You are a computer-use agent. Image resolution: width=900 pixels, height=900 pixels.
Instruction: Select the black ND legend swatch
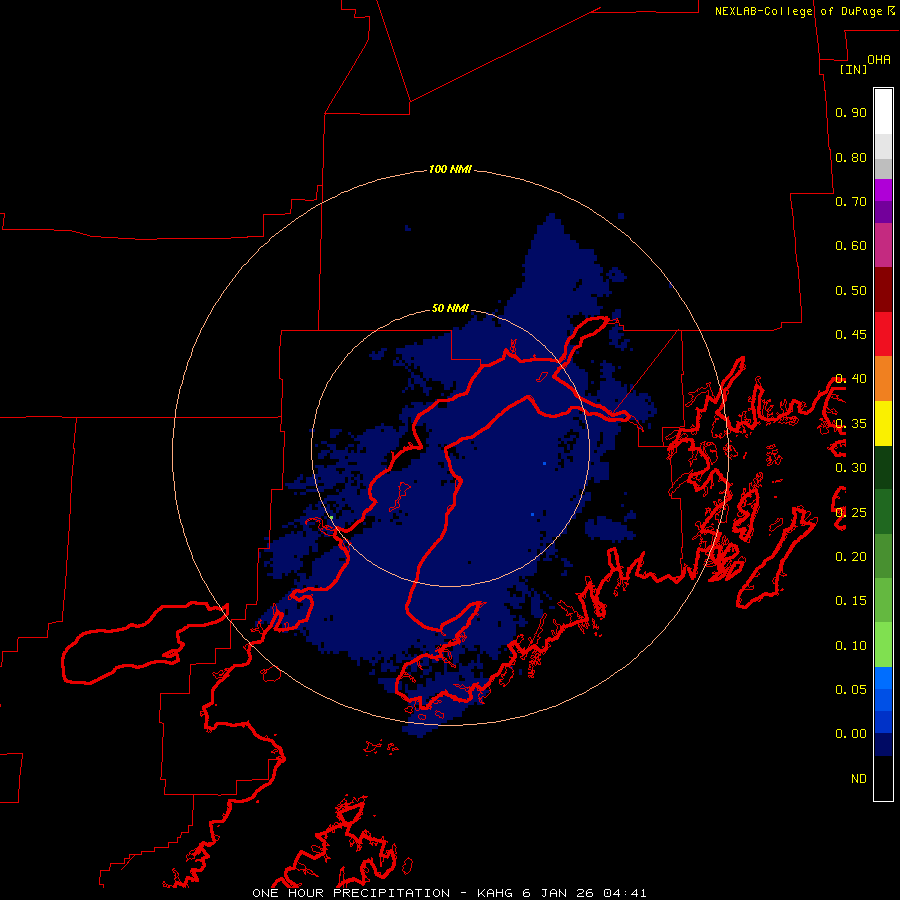point(883,778)
